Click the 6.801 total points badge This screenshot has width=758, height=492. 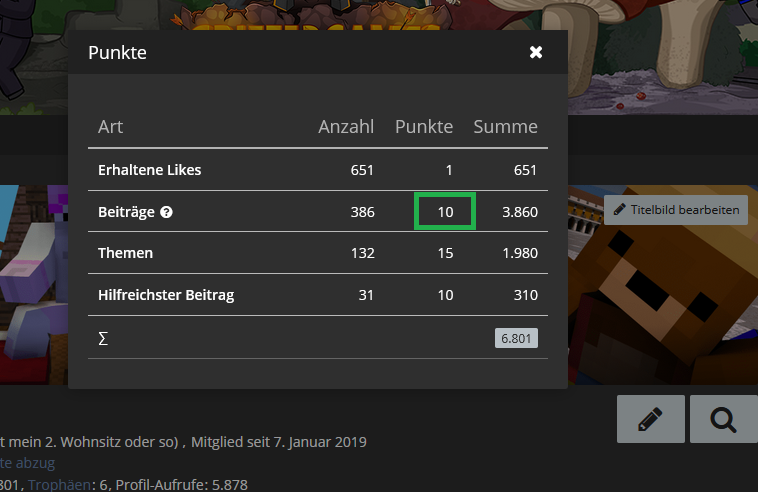point(516,338)
